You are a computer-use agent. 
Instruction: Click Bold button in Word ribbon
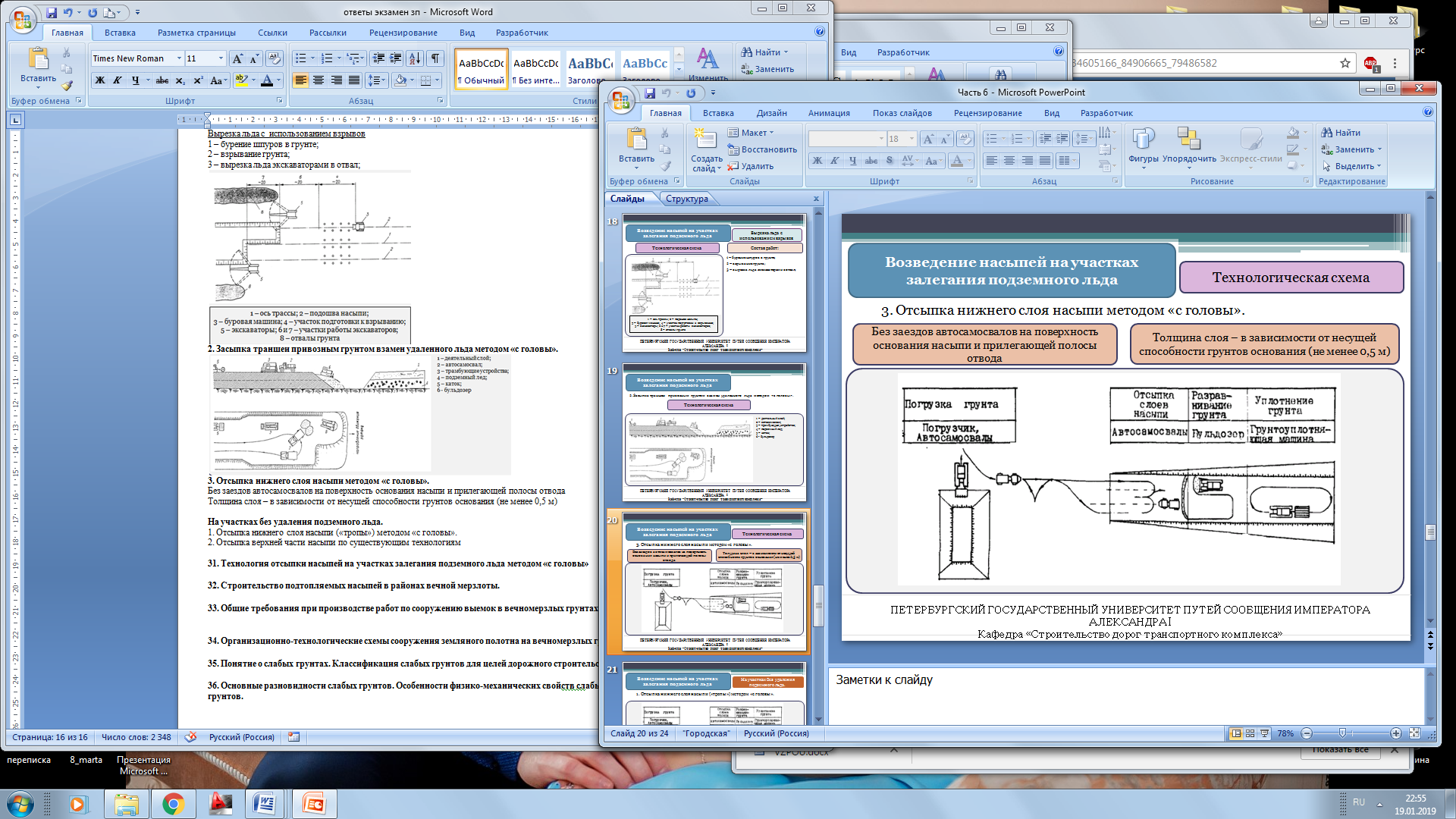pyautogui.click(x=99, y=80)
